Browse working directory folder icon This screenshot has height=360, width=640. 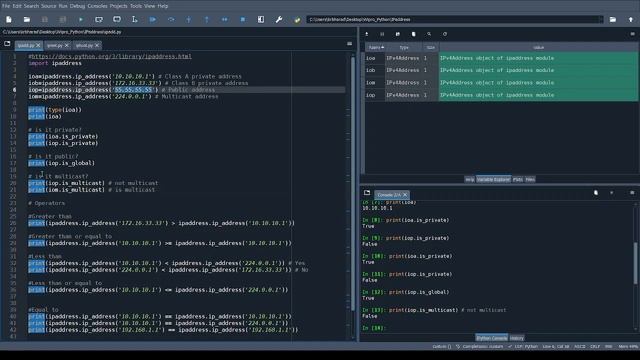click(613, 20)
